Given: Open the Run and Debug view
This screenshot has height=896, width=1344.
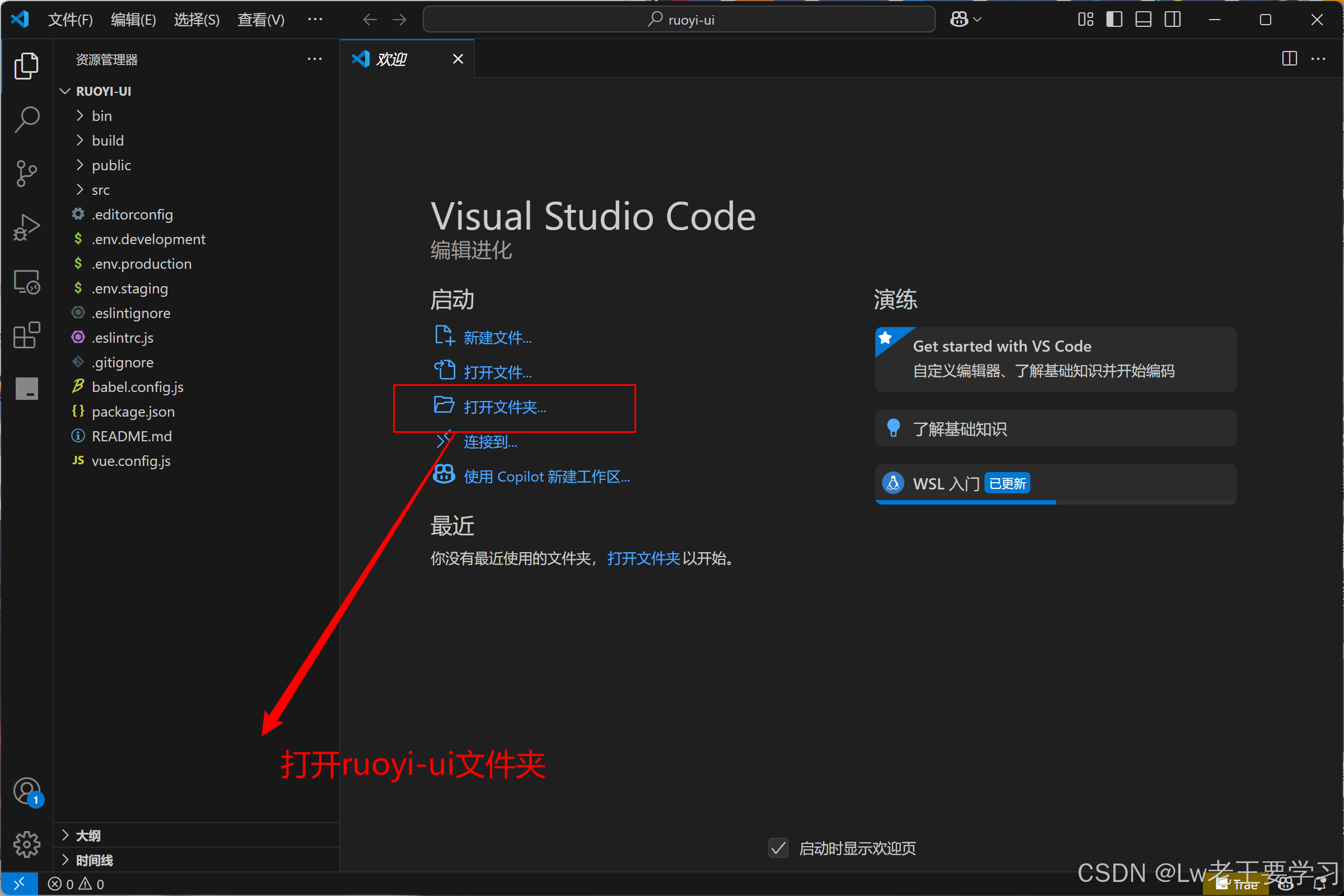Looking at the screenshot, I should pos(26,227).
